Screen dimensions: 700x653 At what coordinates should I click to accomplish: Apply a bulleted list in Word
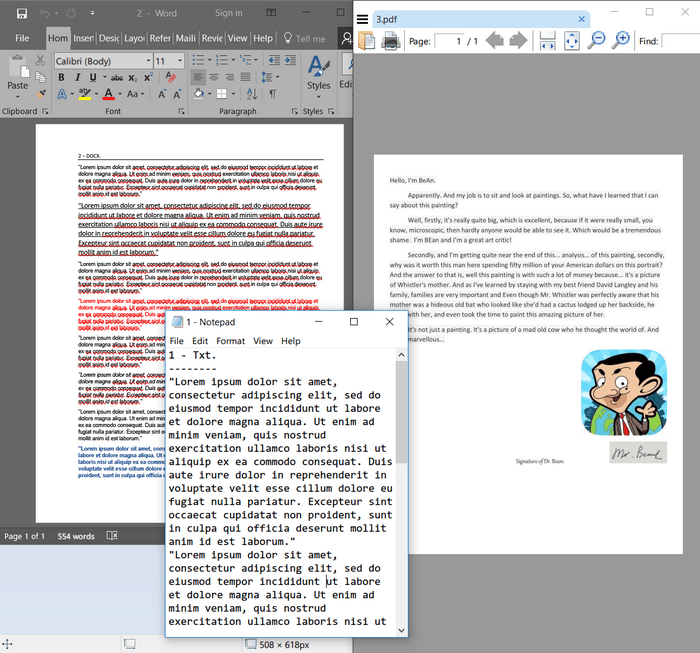198,61
